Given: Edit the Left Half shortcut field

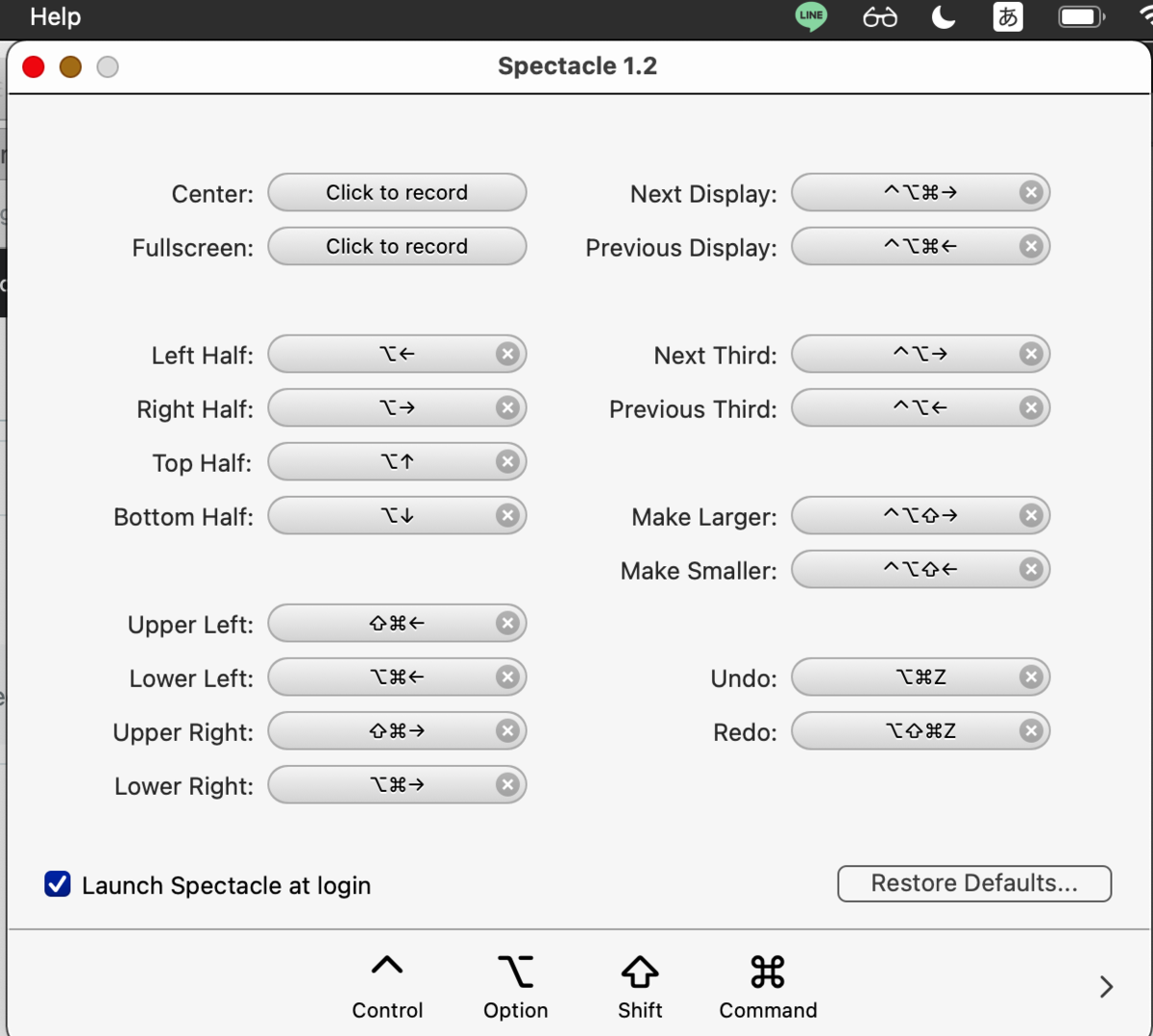Looking at the screenshot, I should tap(397, 354).
